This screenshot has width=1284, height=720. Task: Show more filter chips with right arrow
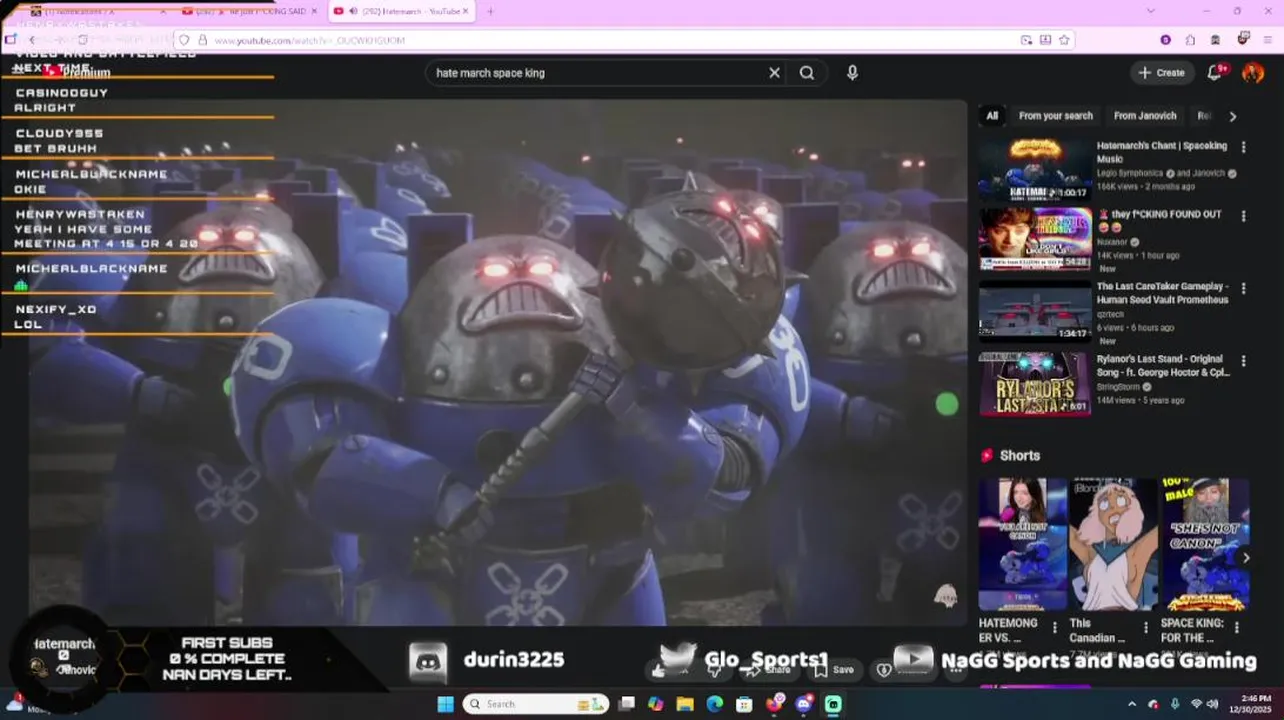(1233, 116)
